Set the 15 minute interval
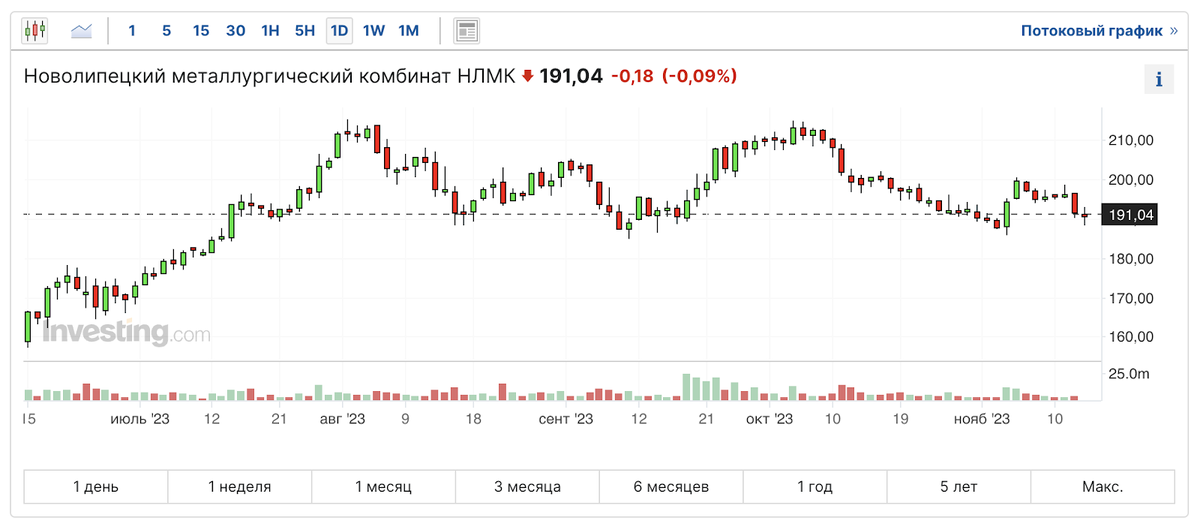 [x=201, y=31]
